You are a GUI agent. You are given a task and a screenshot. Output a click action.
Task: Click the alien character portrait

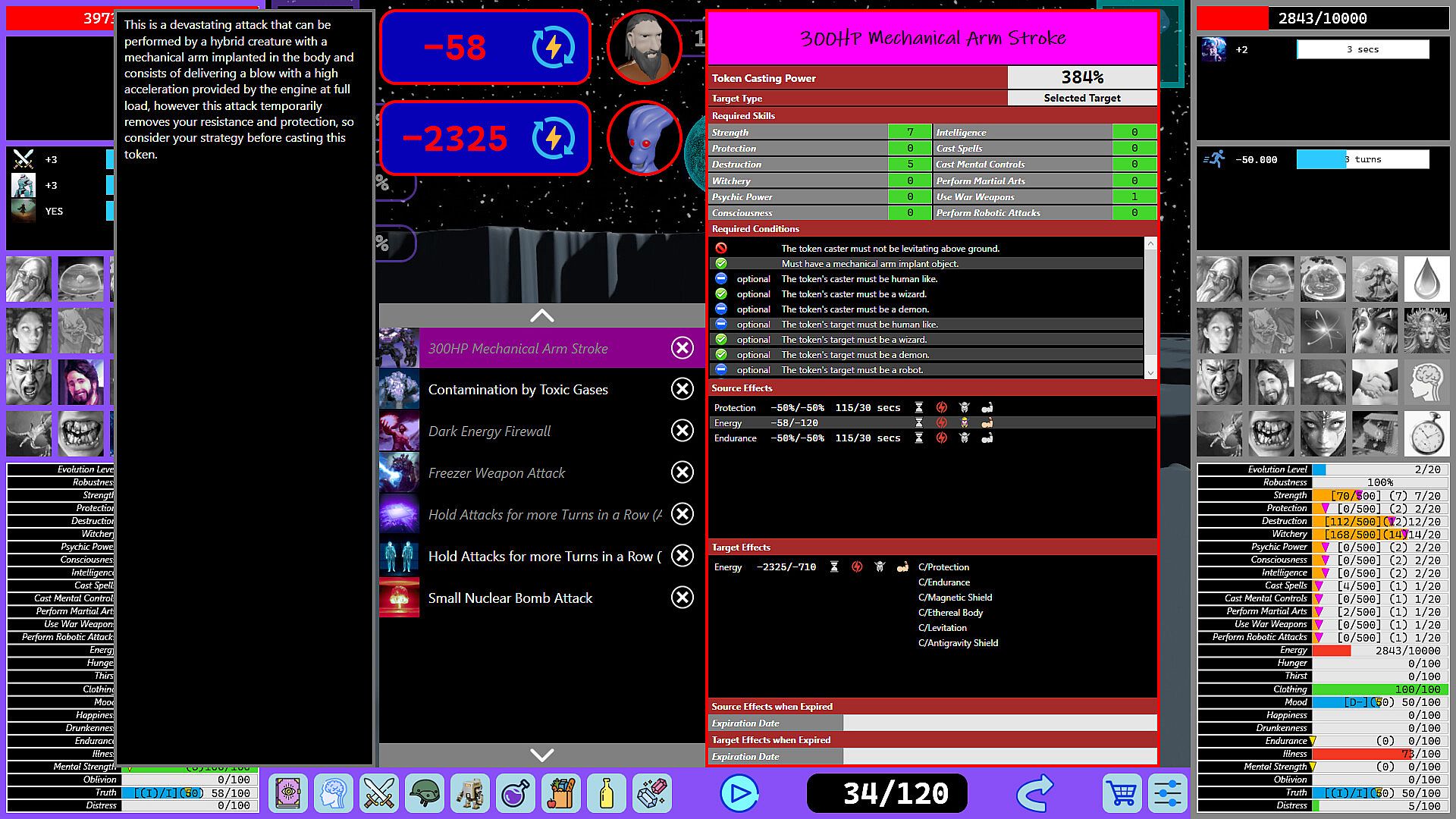pyautogui.click(x=643, y=139)
